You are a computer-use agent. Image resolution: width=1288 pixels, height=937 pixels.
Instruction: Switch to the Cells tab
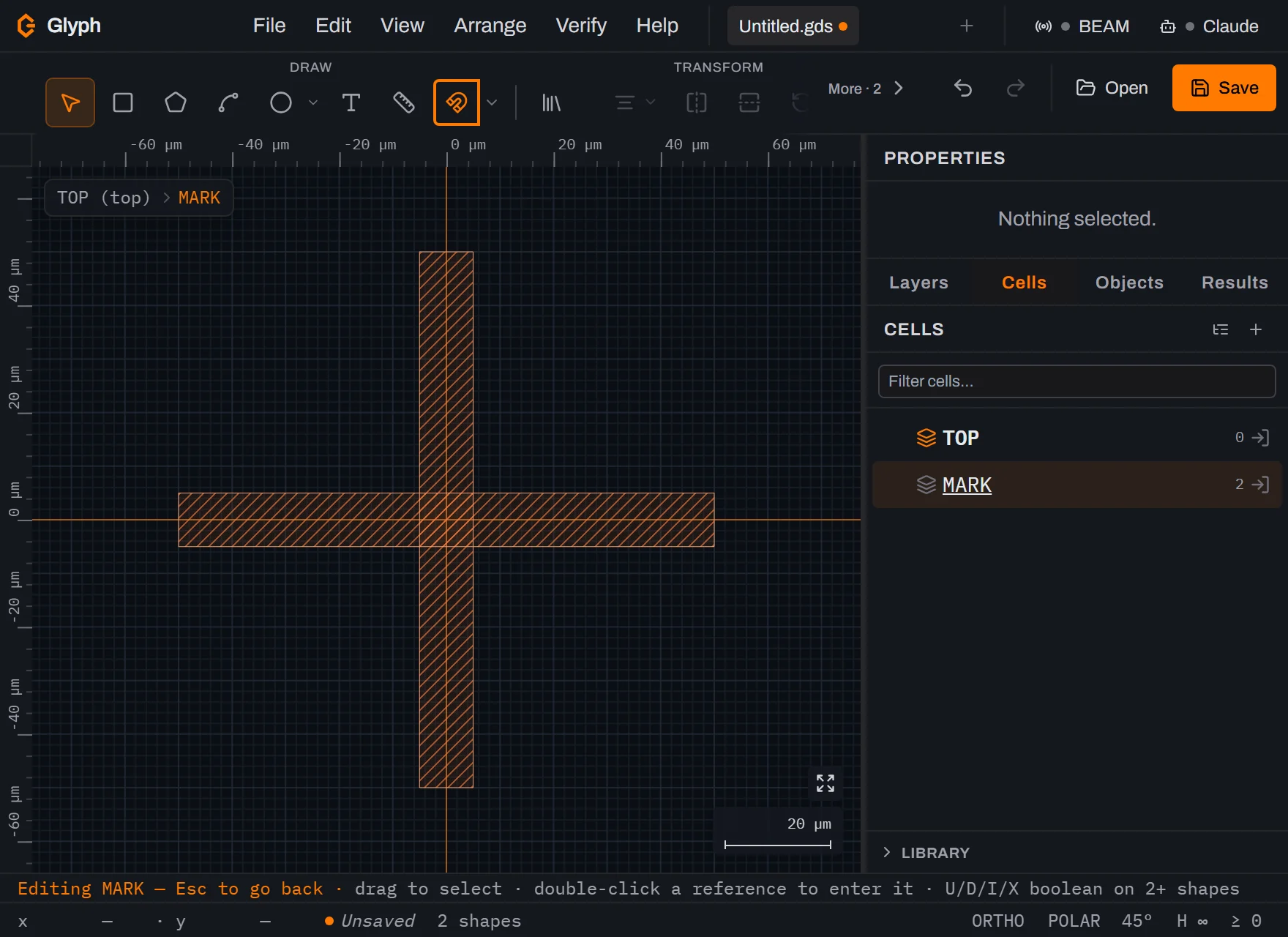click(1024, 283)
